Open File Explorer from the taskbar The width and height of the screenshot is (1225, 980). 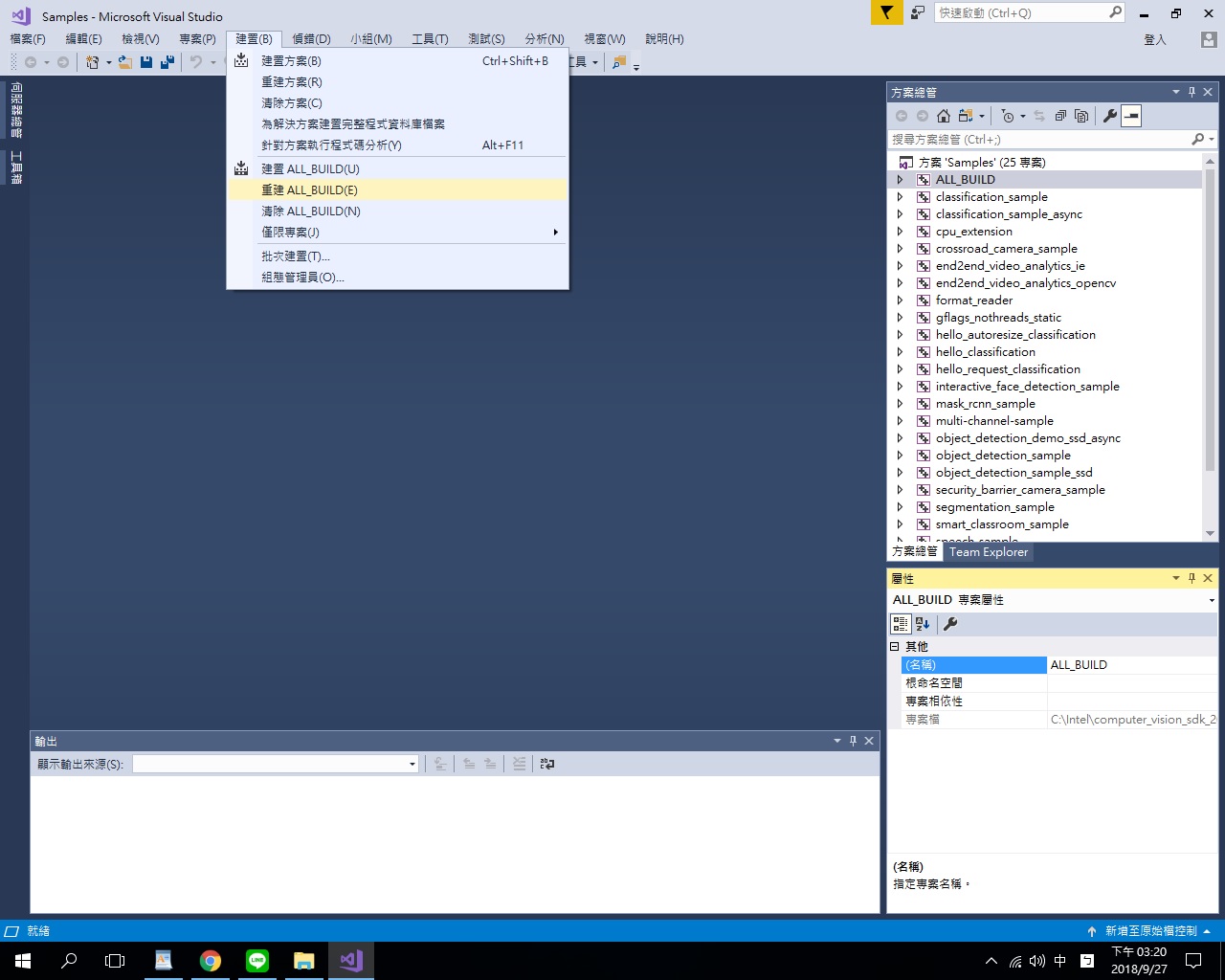tap(304, 961)
